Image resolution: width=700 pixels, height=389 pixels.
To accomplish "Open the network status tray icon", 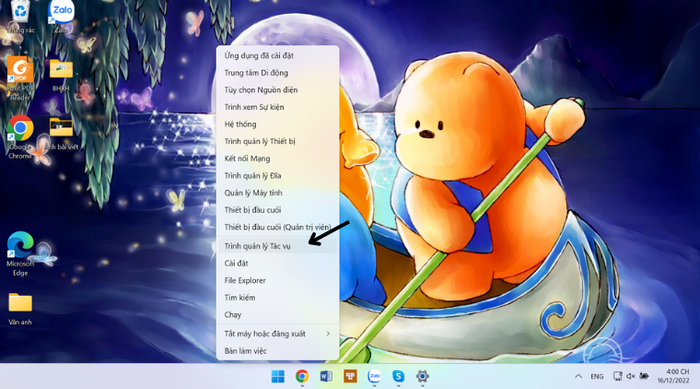I will tap(617, 376).
